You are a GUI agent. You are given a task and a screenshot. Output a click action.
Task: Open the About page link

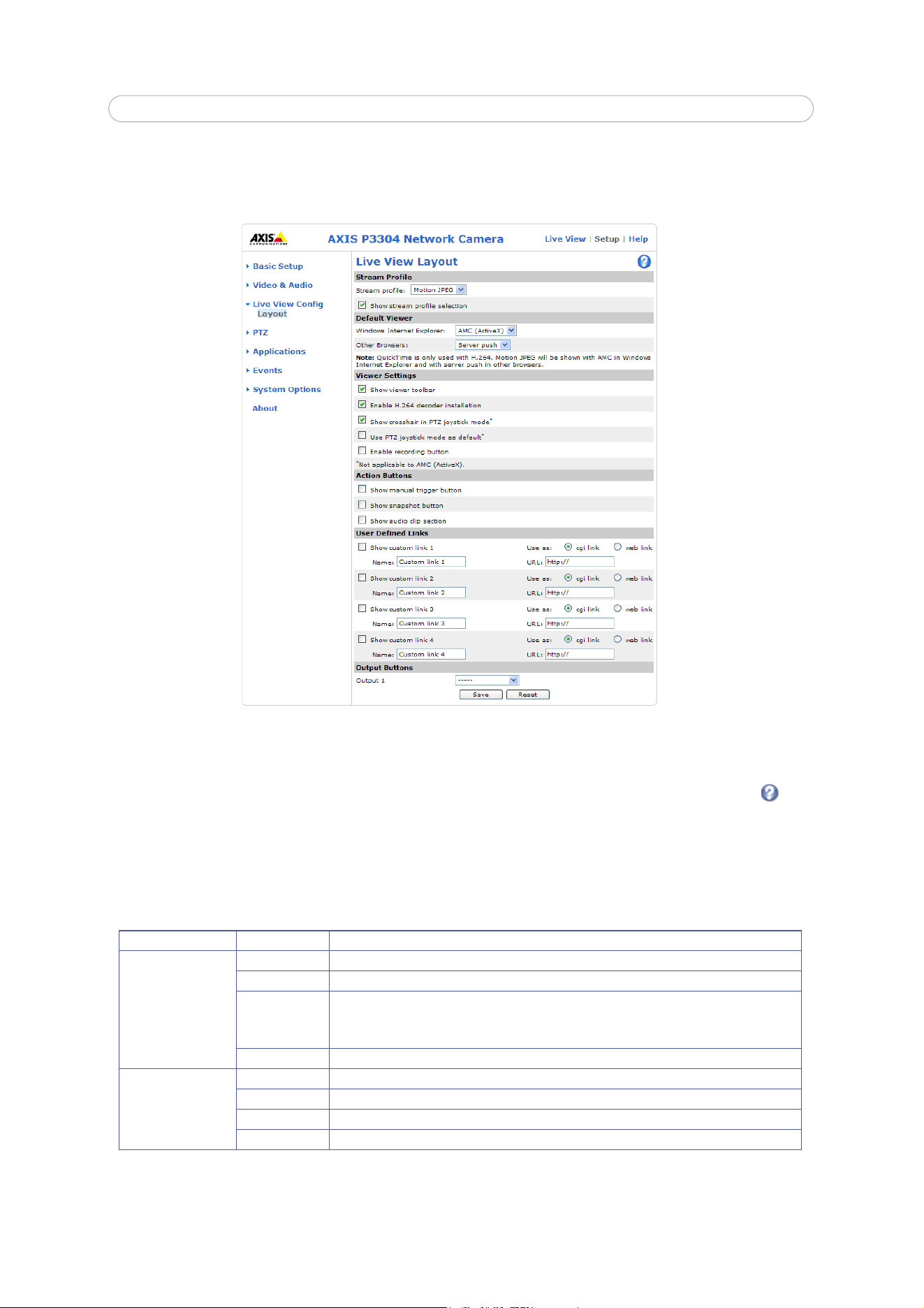tap(265, 408)
